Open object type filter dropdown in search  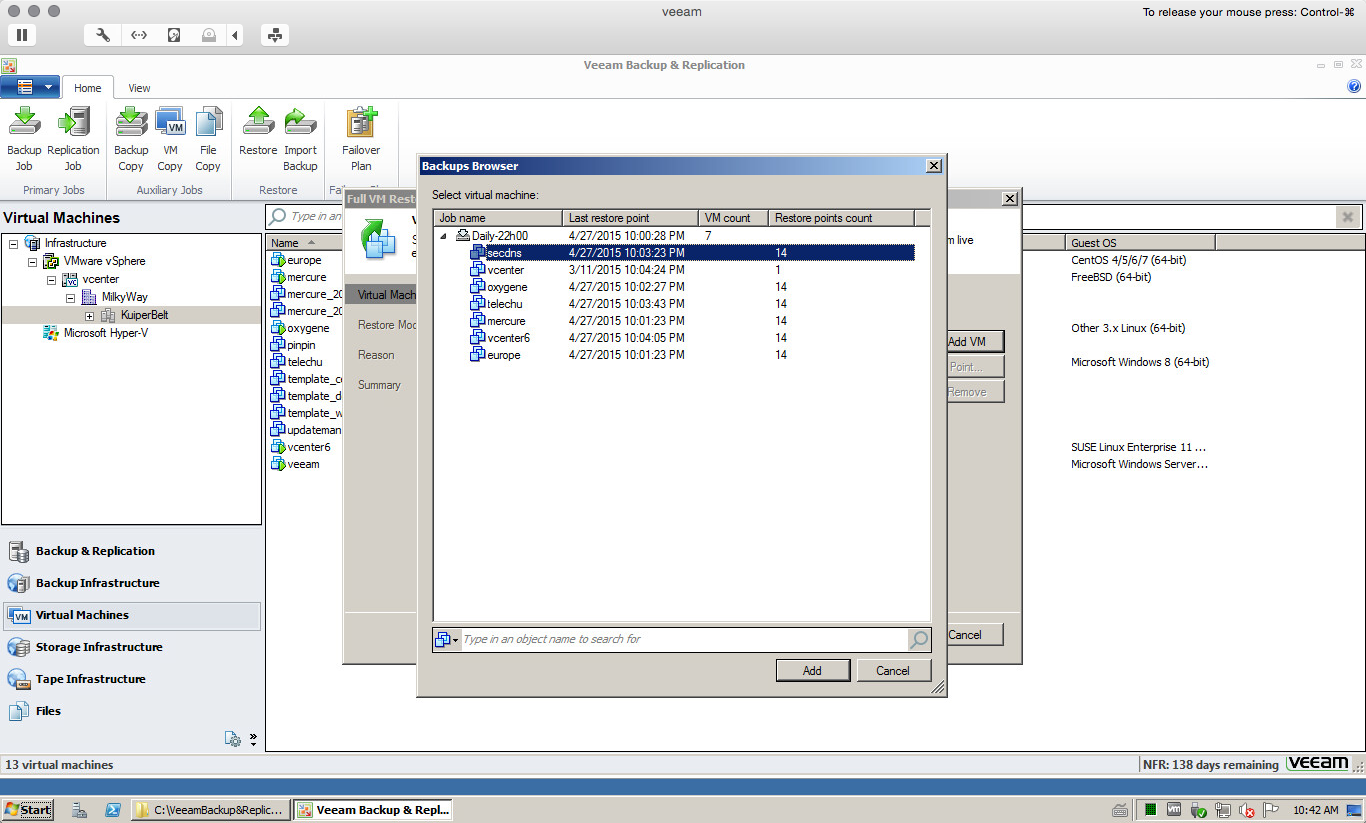446,640
